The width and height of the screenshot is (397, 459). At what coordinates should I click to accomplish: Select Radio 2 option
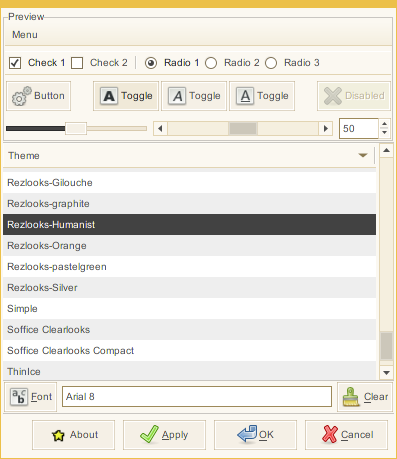click(x=211, y=63)
